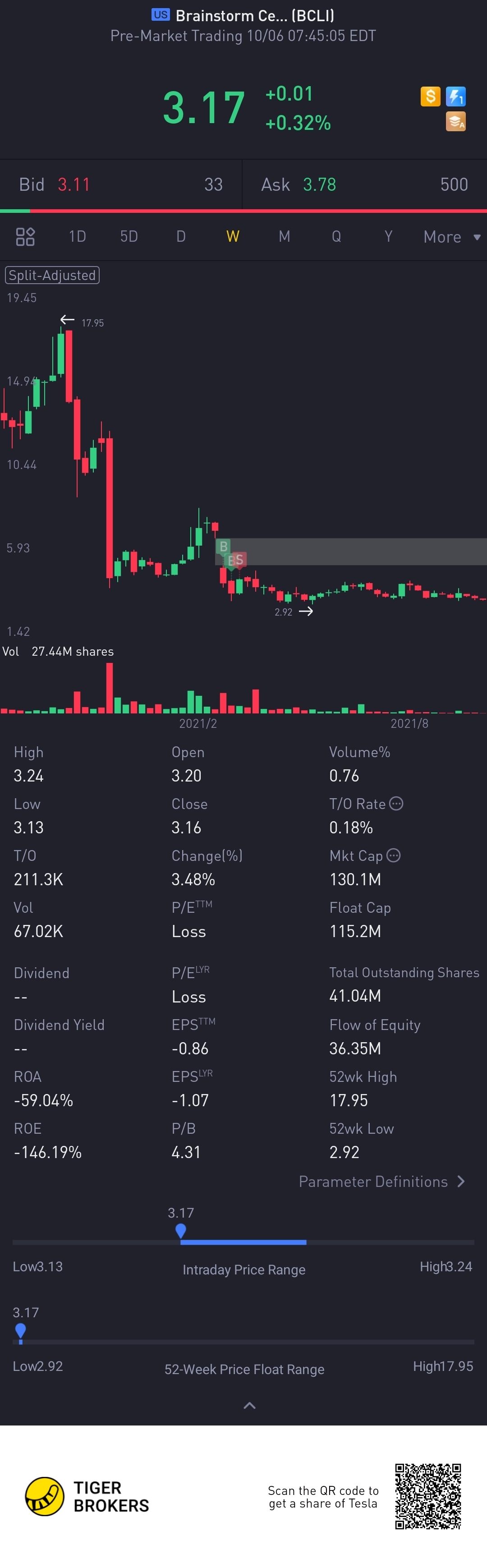Tap the B buy marker on chart
Screen dimensions: 487x1568
(223, 546)
